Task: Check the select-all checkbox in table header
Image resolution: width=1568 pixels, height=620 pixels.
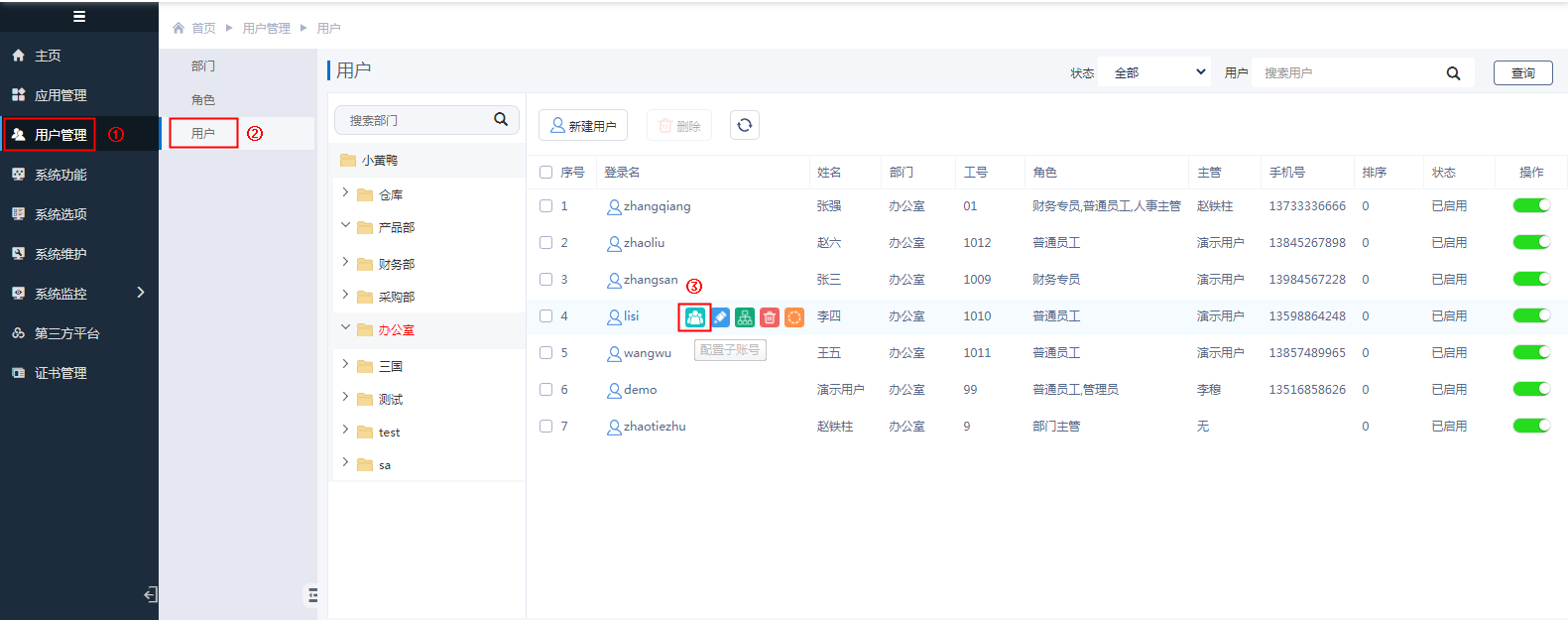Action: (545, 173)
